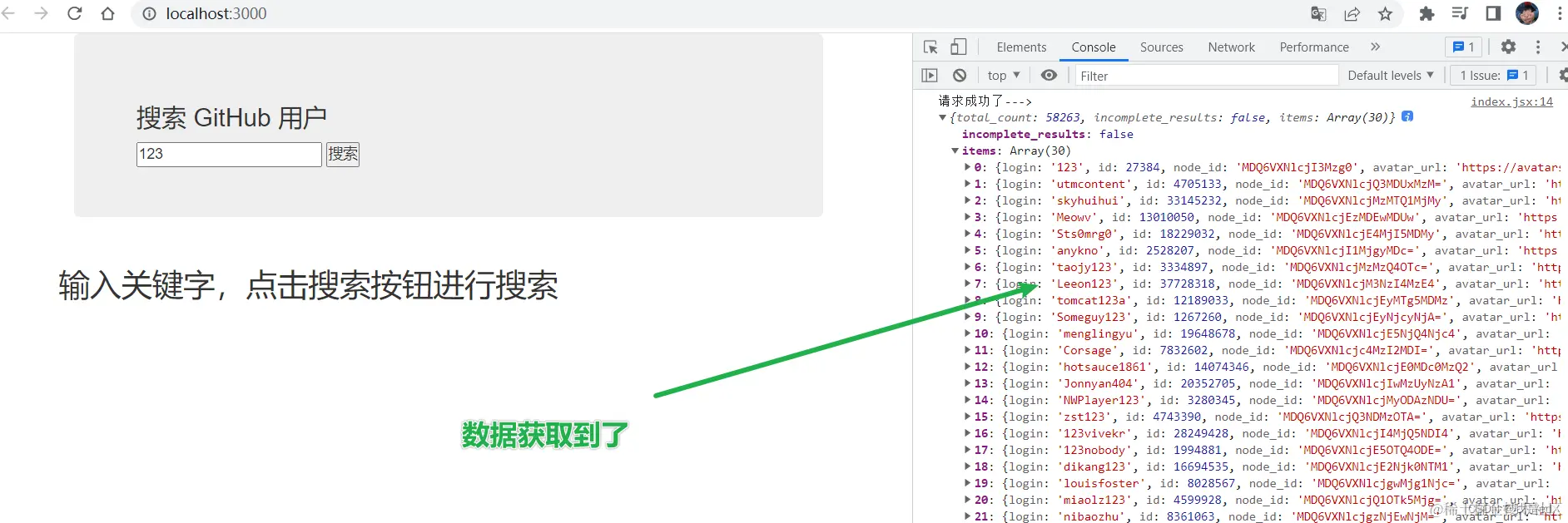Open the top context dropdown
The width and height of the screenshot is (1568, 523).
point(1003,75)
